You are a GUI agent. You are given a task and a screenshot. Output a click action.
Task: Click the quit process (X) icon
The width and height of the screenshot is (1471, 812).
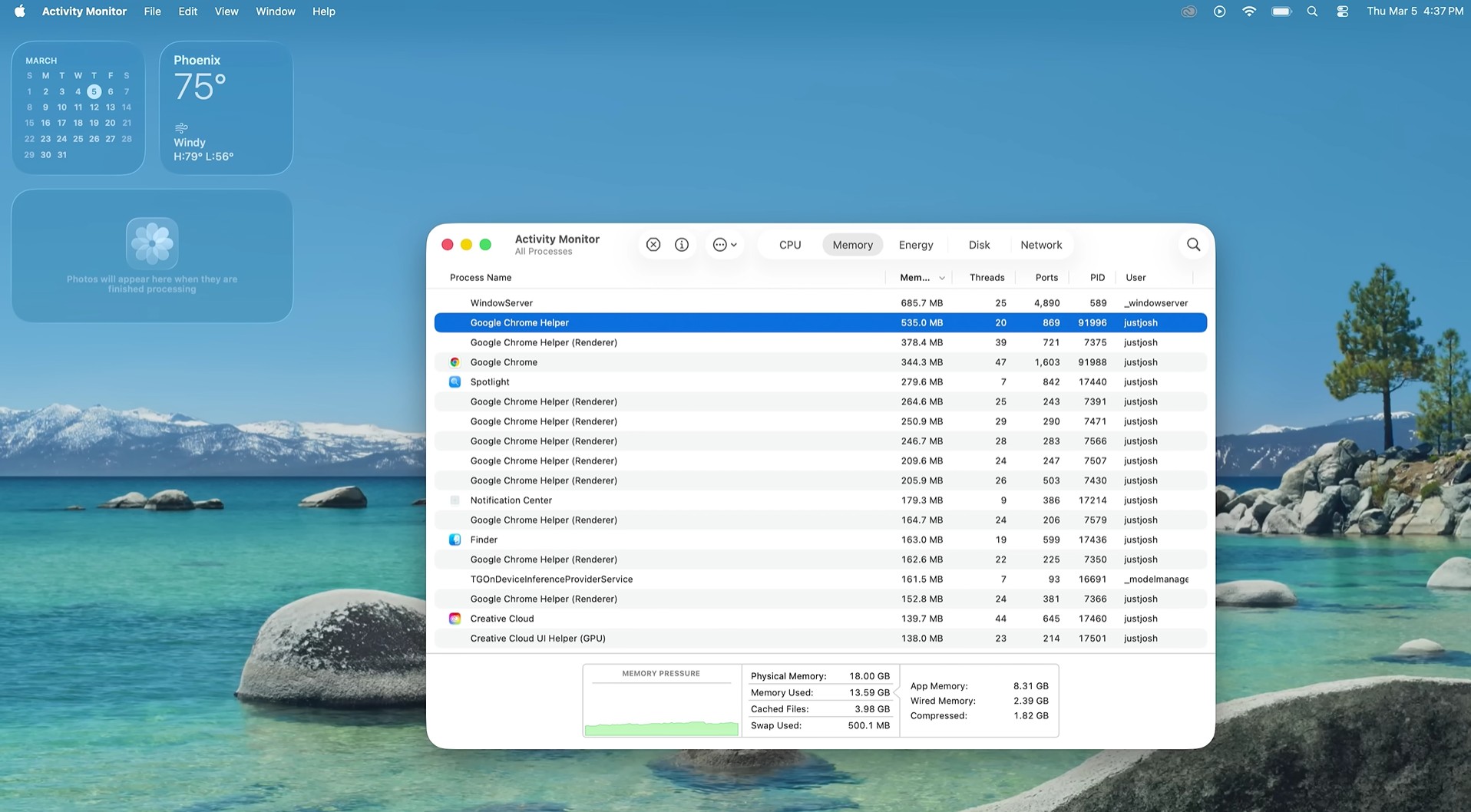(653, 244)
